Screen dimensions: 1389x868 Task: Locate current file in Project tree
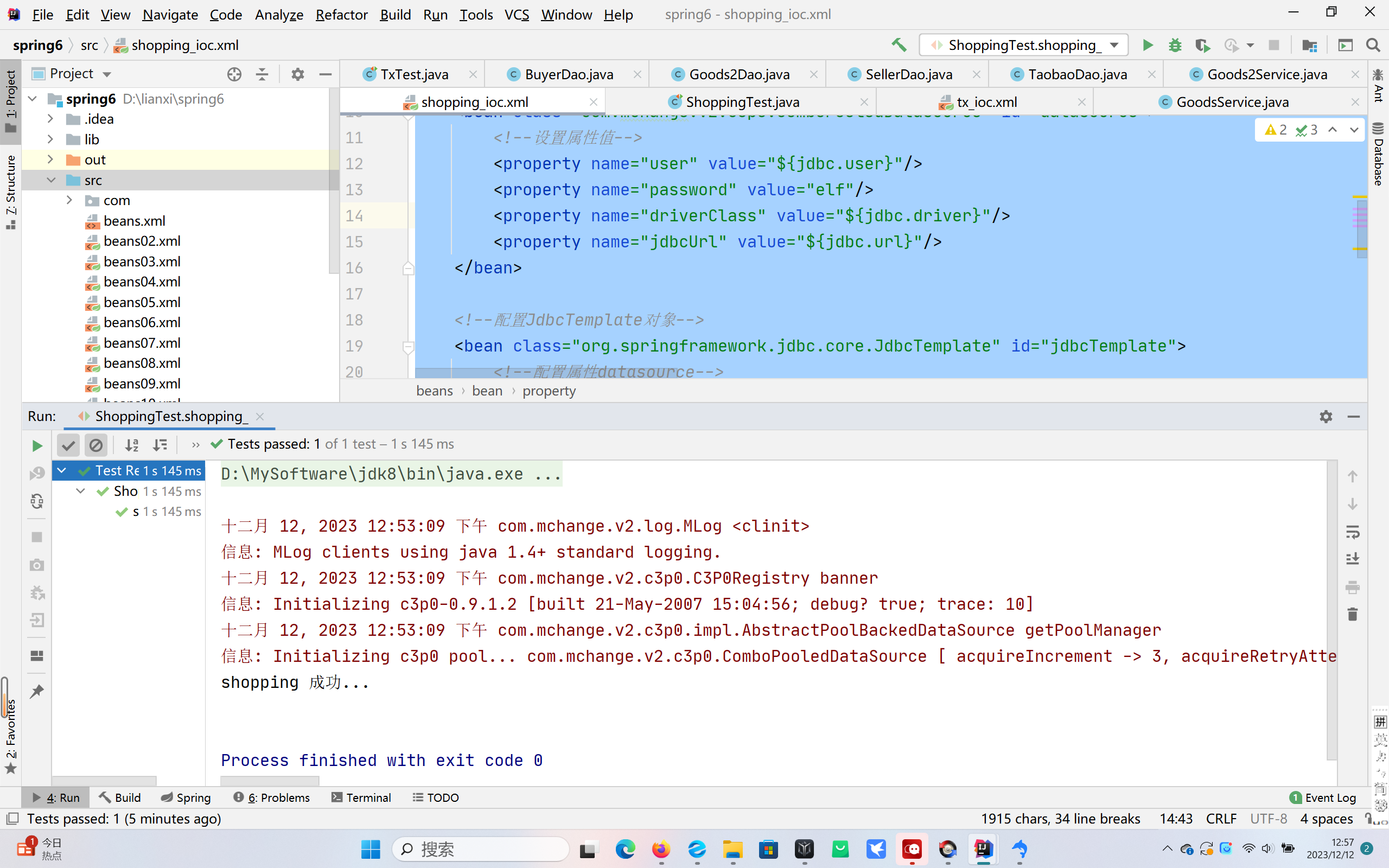[x=234, y=74]
